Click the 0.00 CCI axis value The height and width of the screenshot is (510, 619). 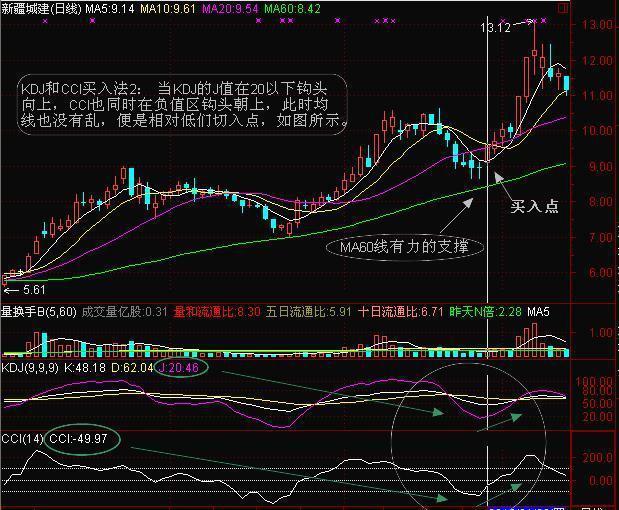601,480
